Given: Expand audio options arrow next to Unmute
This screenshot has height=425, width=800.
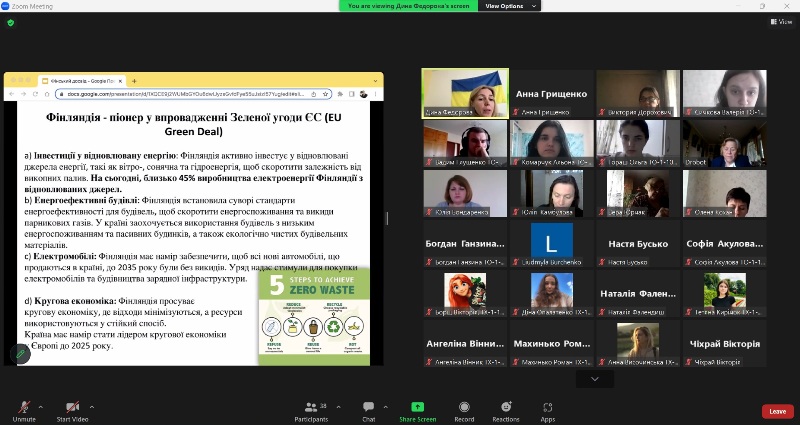Looking at the screenshot, I should tap(41, 406).
